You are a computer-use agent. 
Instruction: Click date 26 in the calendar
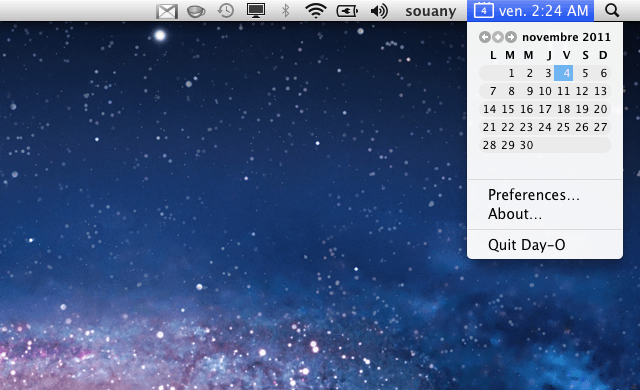pyautogui.click(x=582, y=127)
